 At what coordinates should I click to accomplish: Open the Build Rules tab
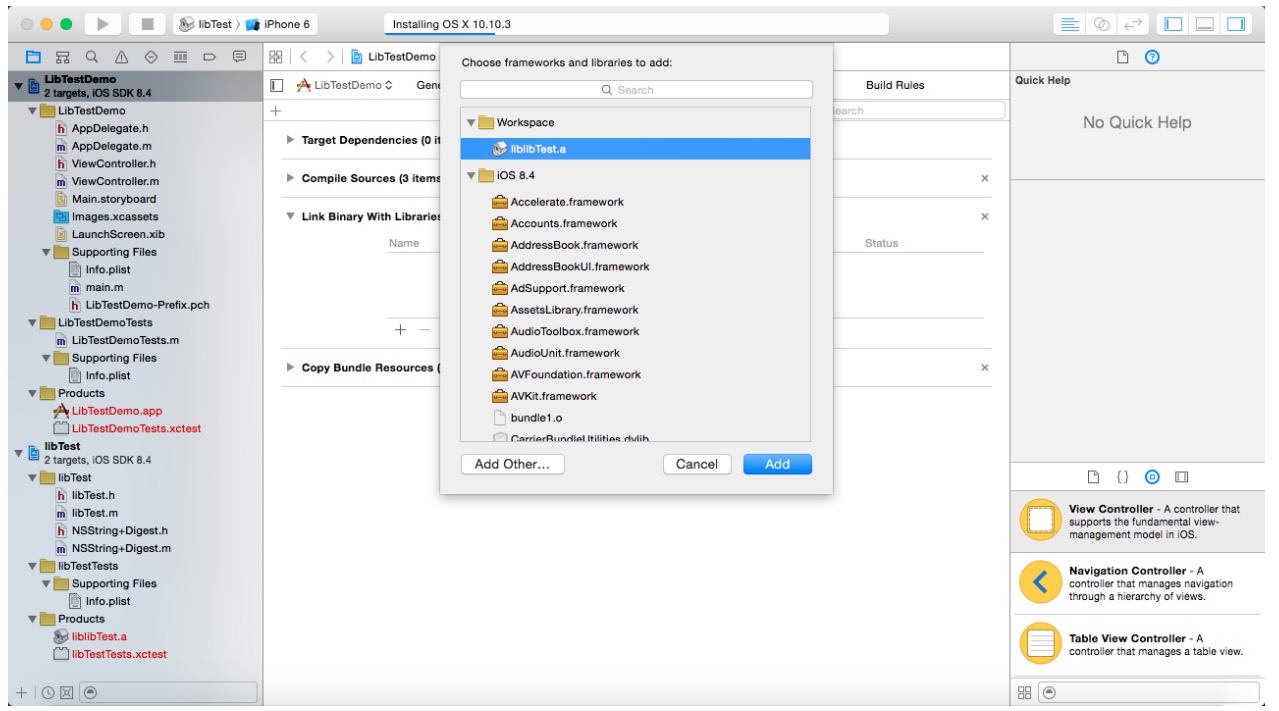[x=895, y=85]
